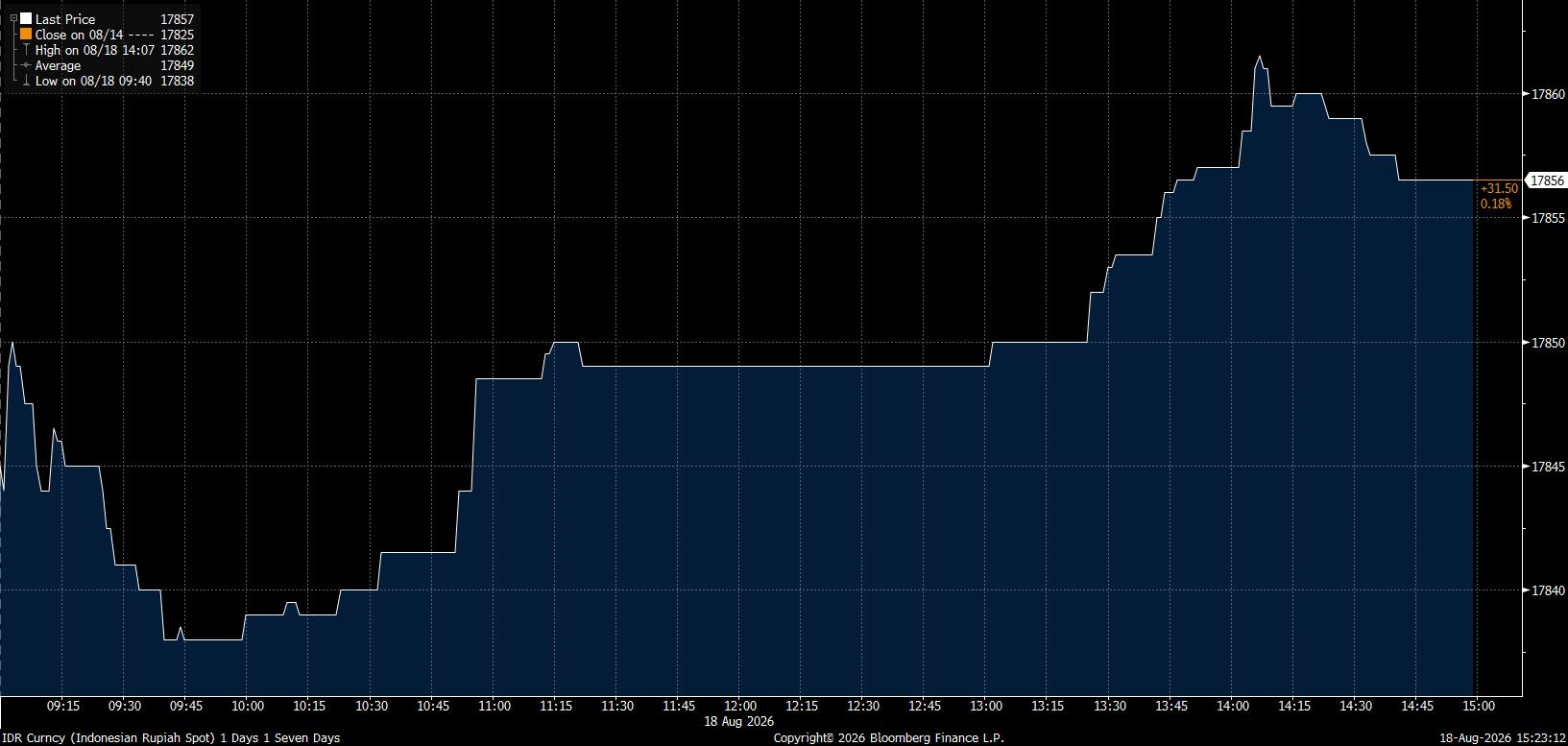The width and height of the screenshot is (1568, 746).
Task: Click the Last Price value 17857
Action: click(178, 19)
